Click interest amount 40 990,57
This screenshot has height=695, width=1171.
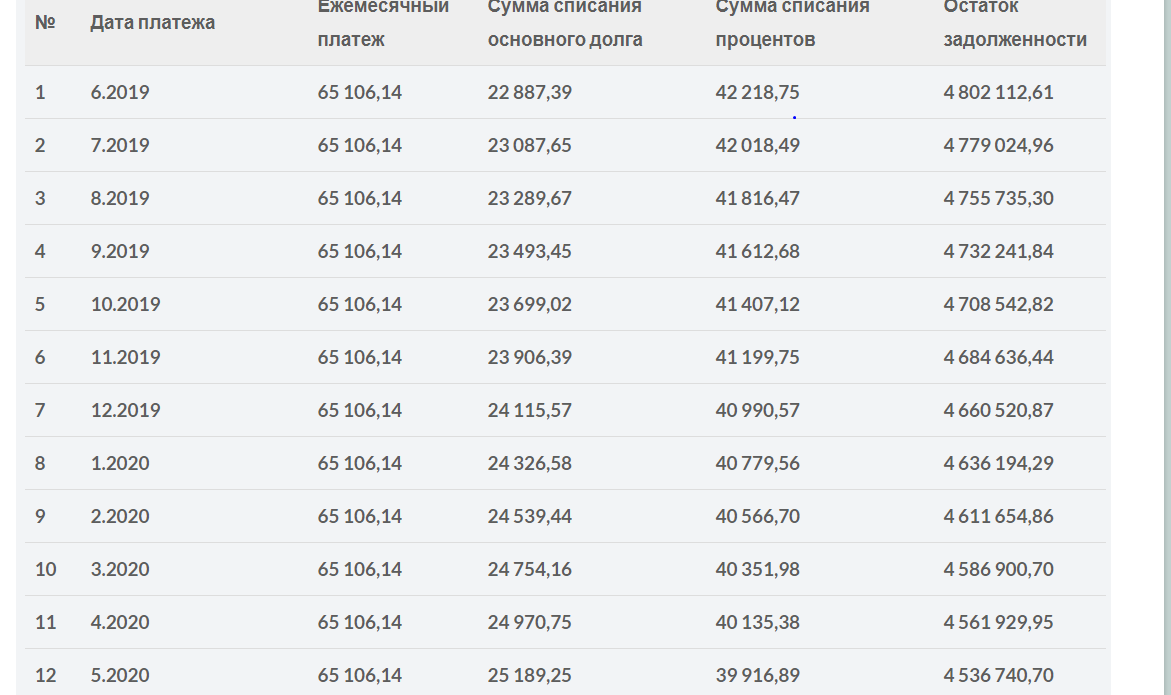click(757, 410)
